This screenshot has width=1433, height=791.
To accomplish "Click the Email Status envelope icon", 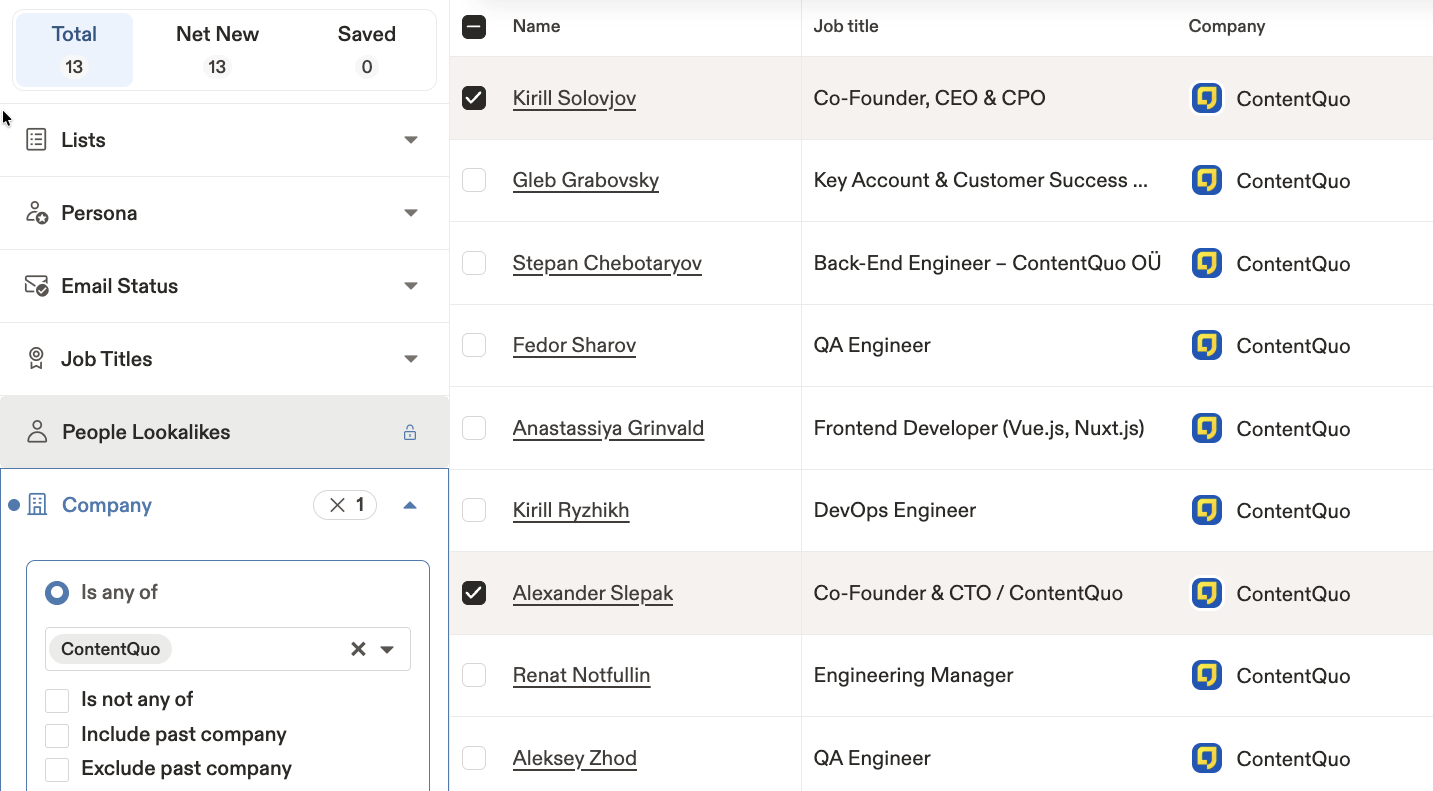I will coord(36,286).
